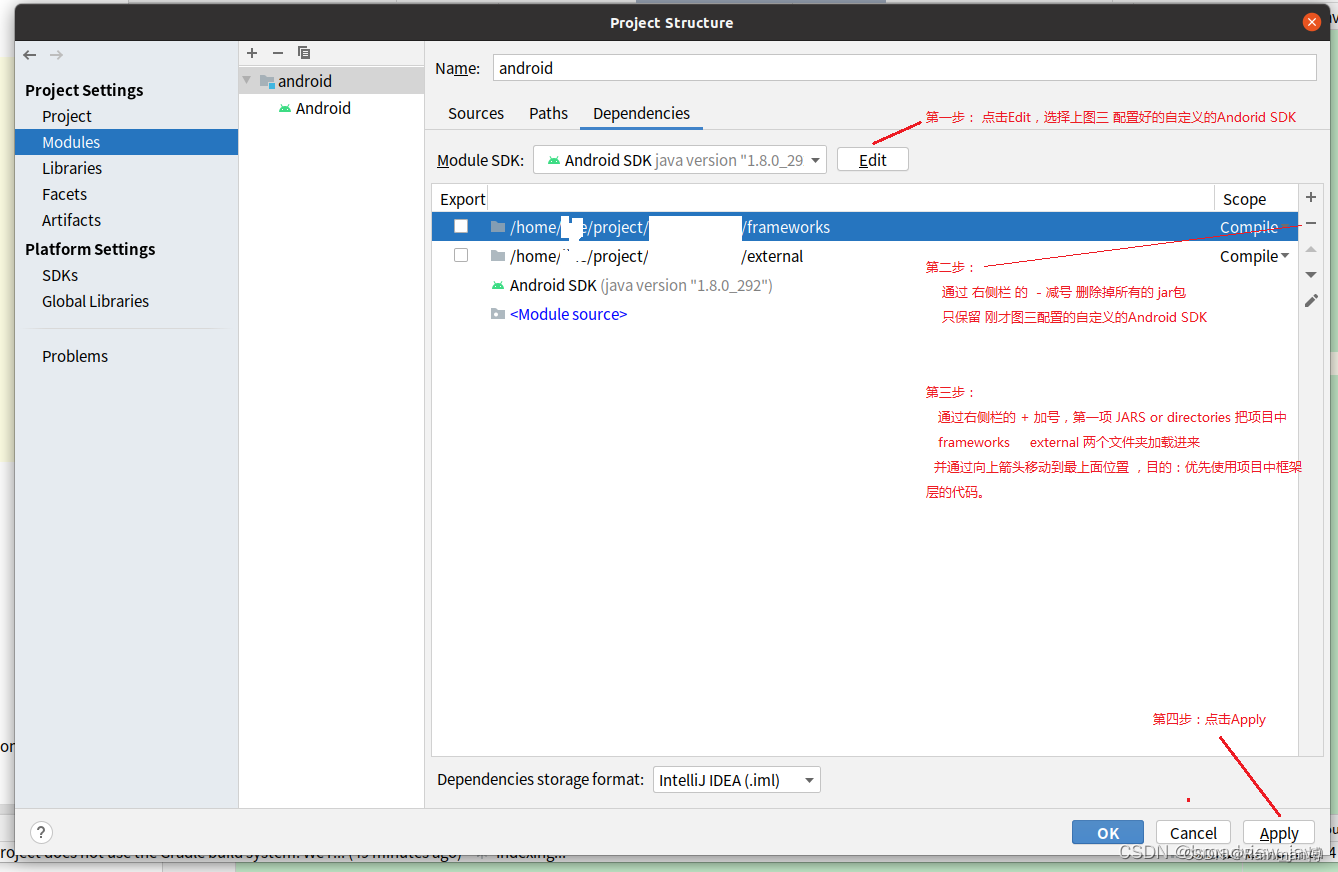Viewport: 1338px width, 872px height.
Task: Click the Android facet icon in the module tree
Action: pos(285,108)
